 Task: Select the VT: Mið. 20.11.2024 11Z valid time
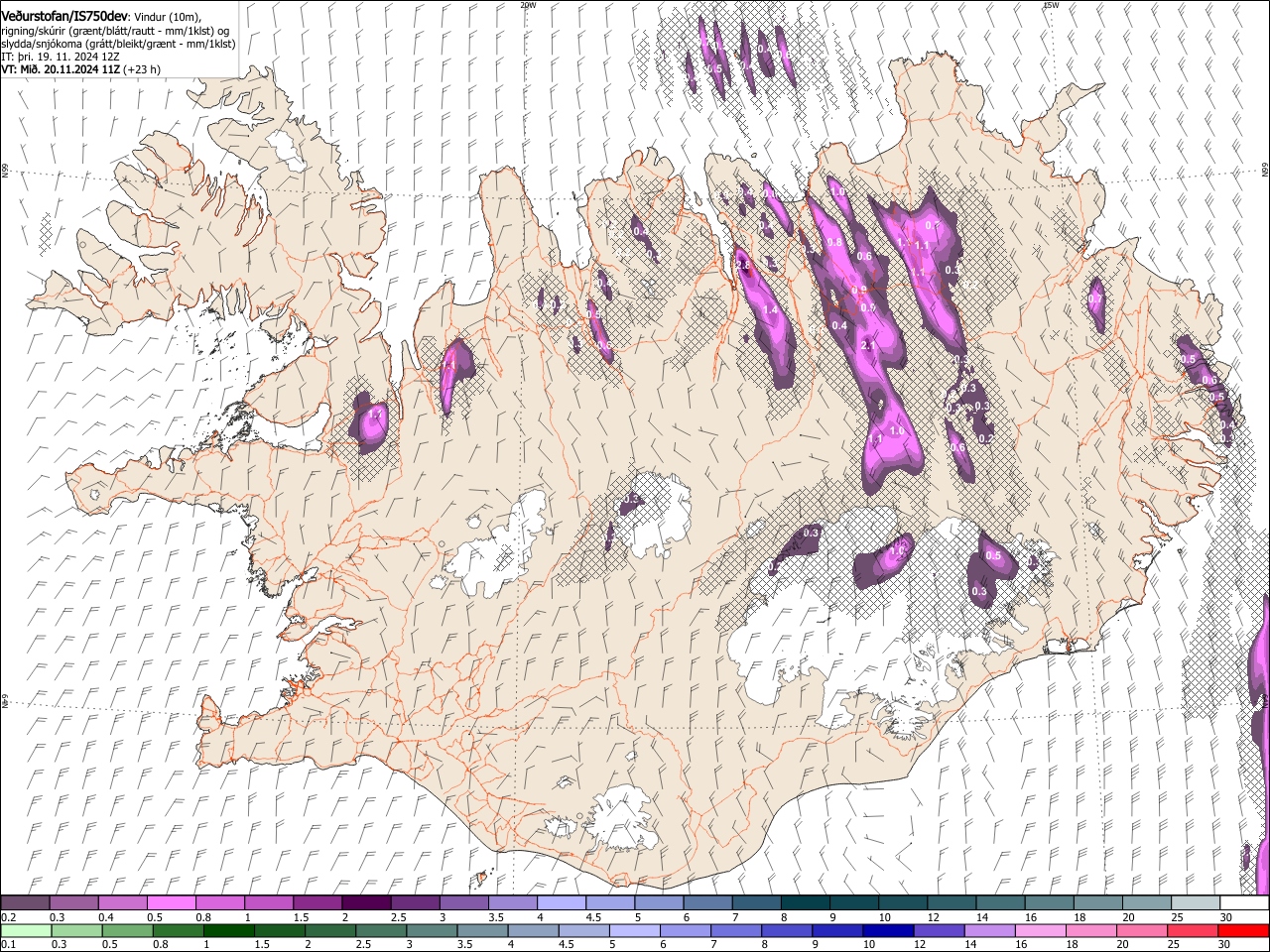(x=61, y=69)
